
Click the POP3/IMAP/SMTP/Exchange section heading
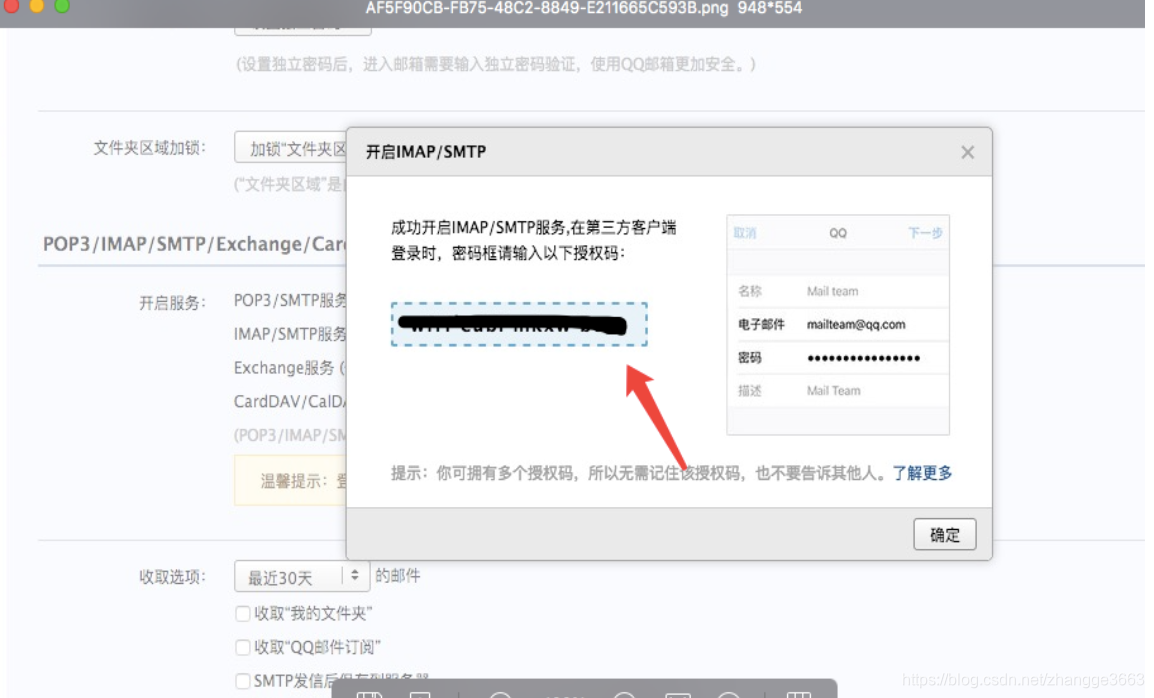tap(194, 244)
